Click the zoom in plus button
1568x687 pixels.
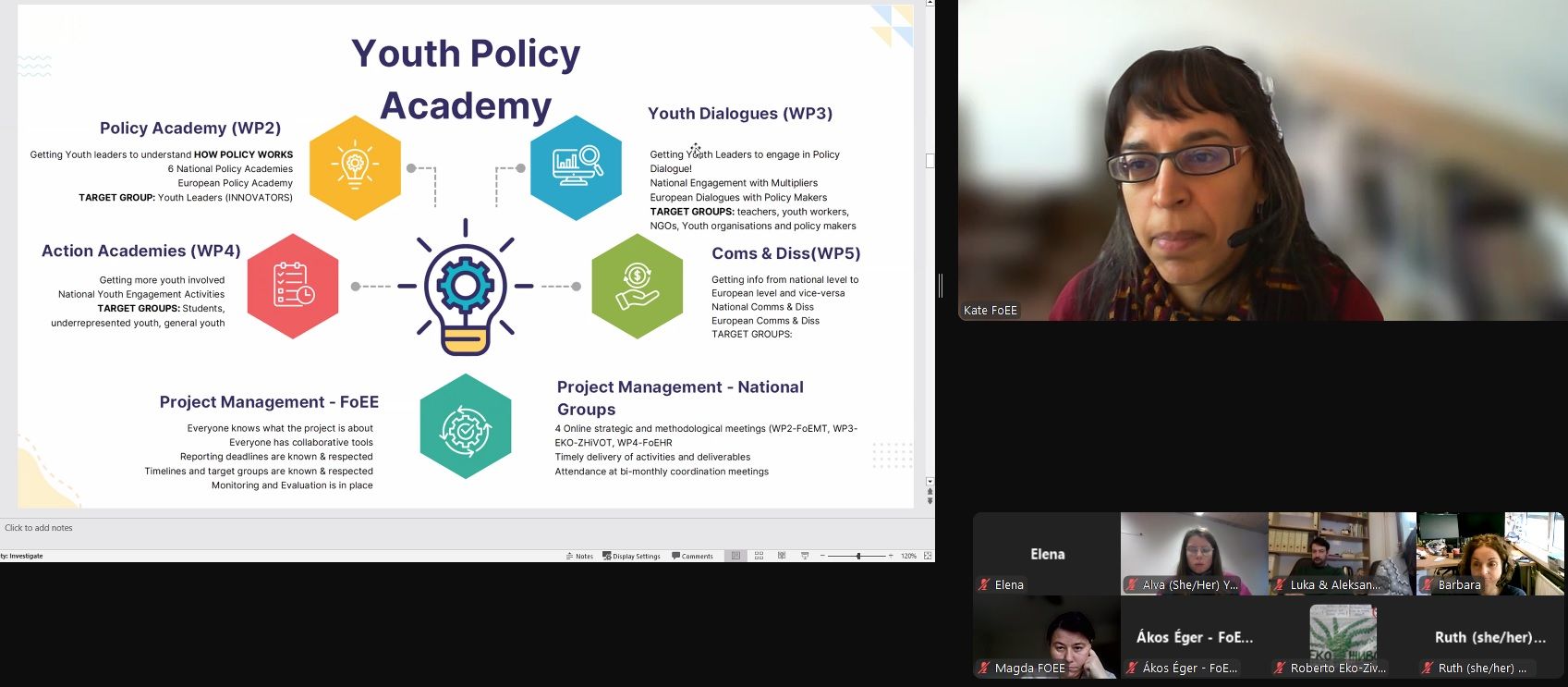891,556
